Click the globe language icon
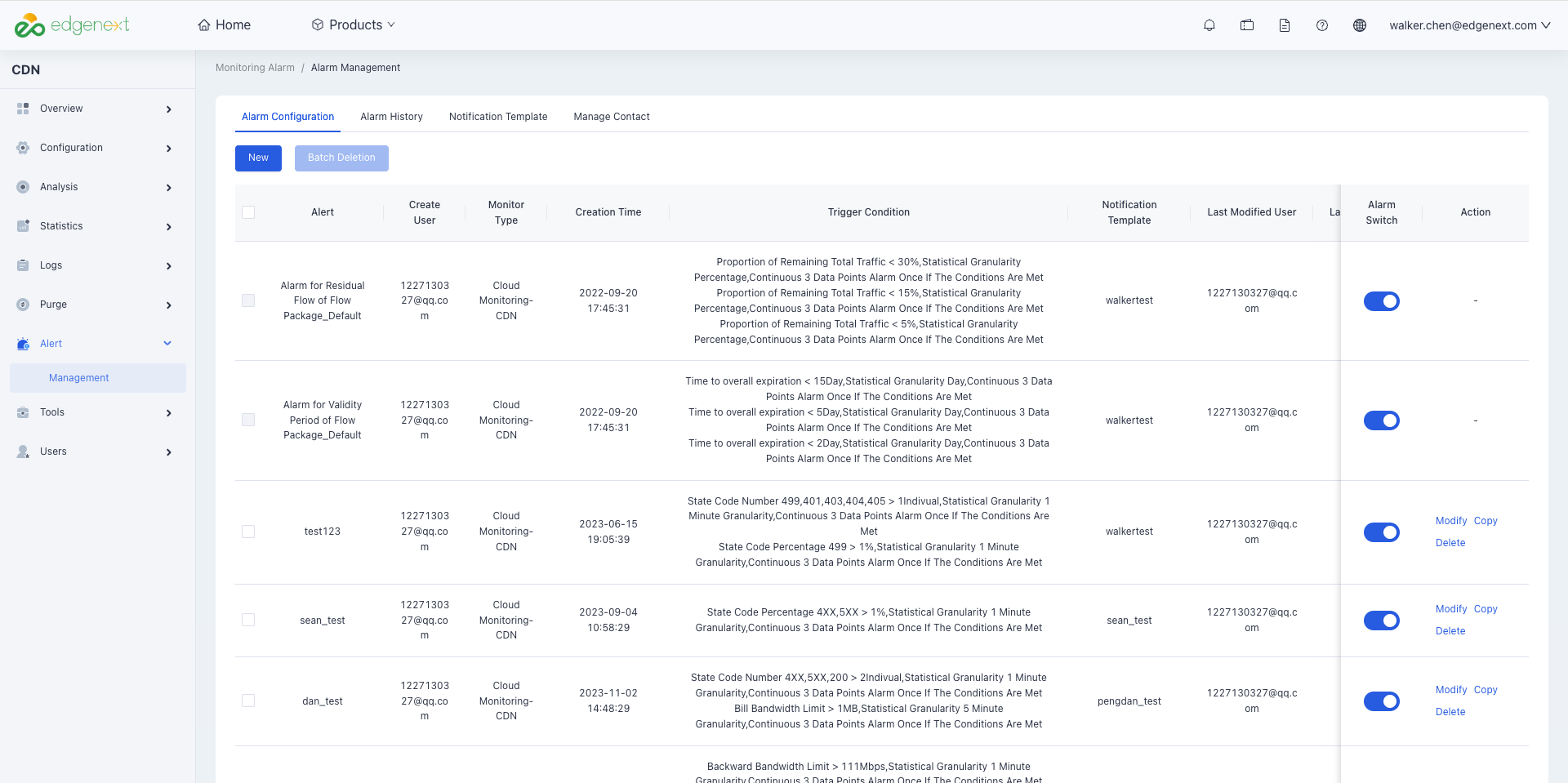The image size is (1568, 783). point(1360,25)
